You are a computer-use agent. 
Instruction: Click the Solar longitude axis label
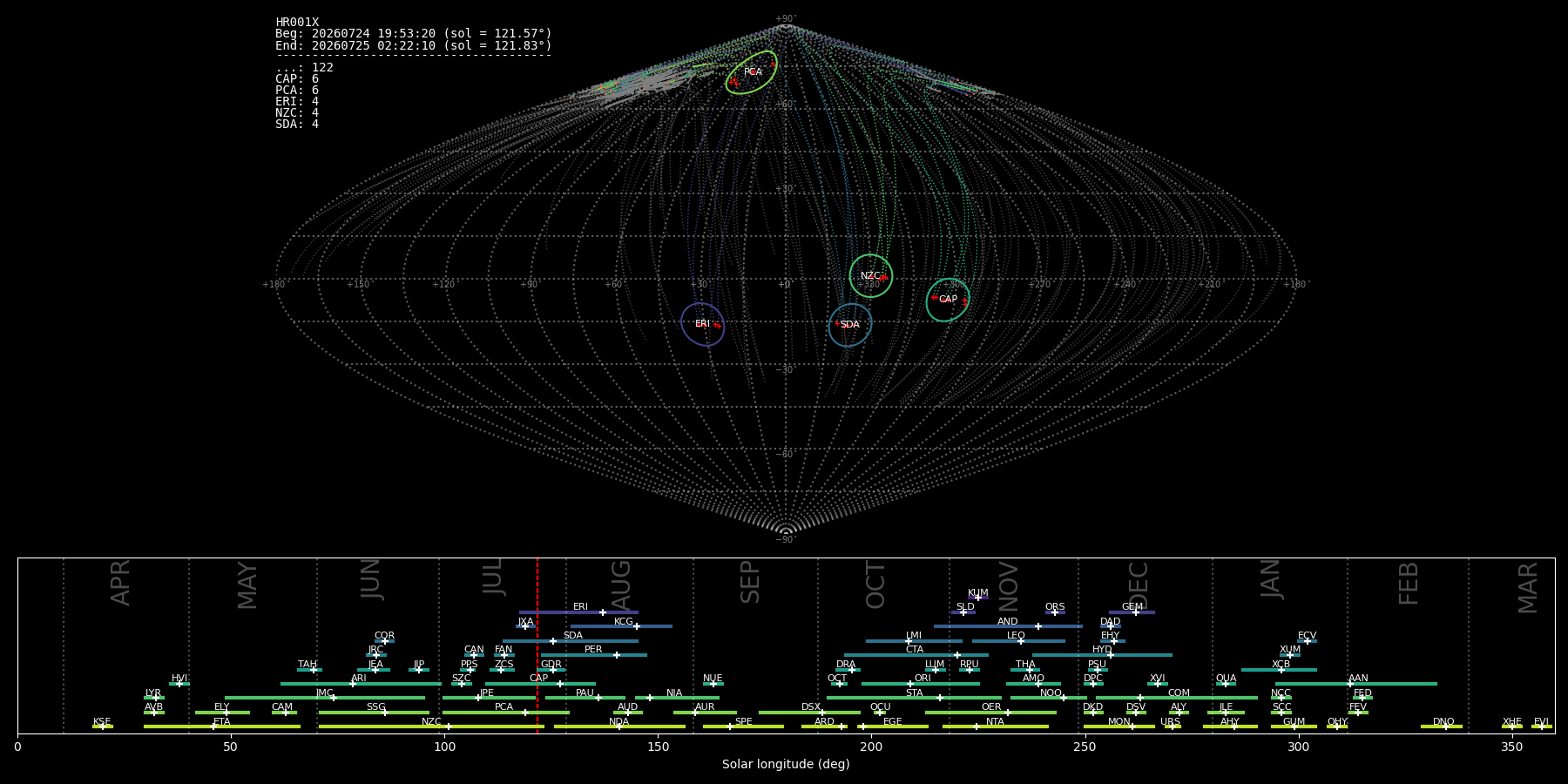(786, 765)
